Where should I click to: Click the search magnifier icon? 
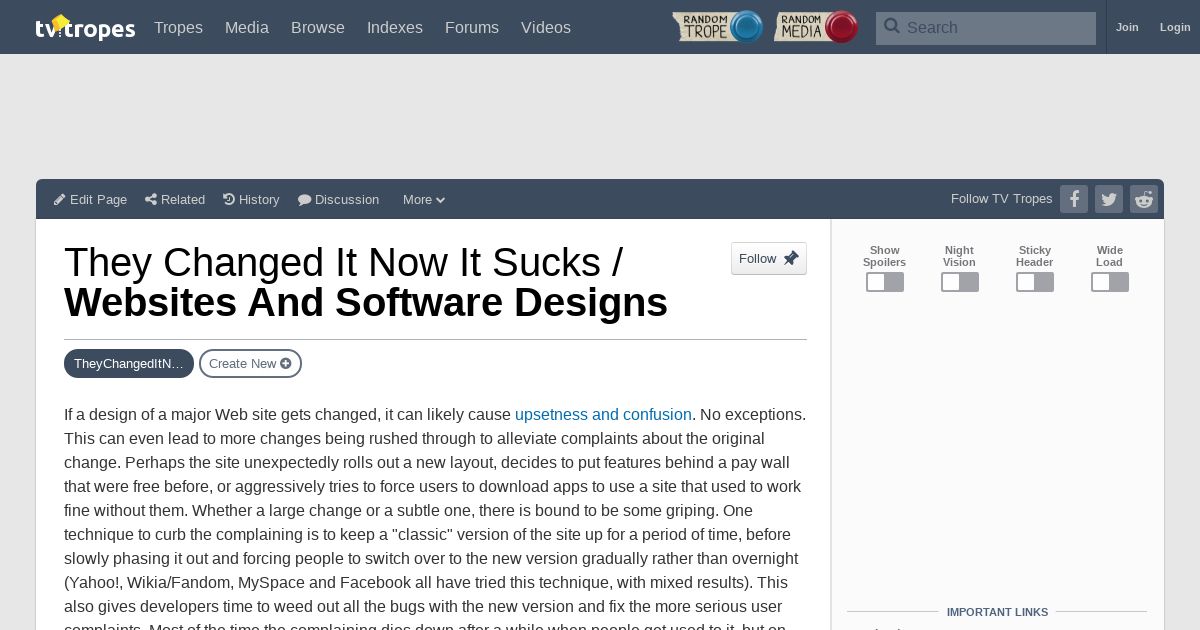[892, 27]
